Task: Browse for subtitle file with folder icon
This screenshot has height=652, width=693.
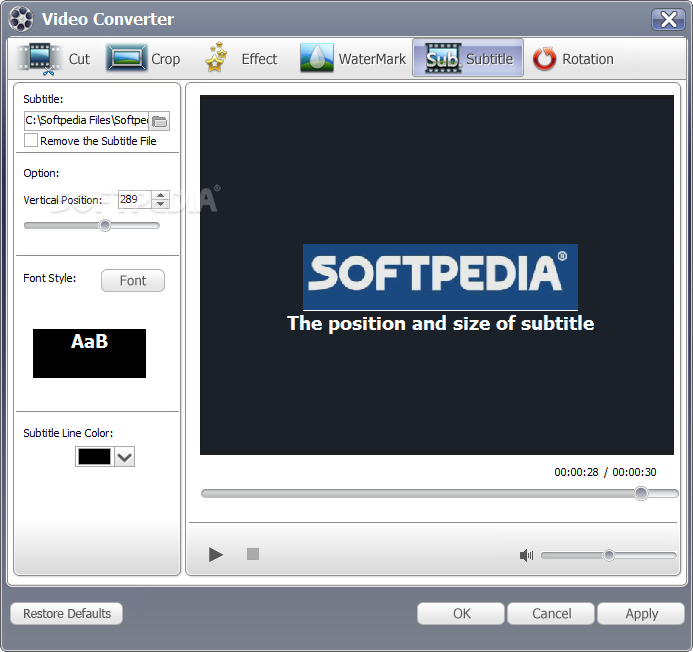Action: tap(160, 121)
